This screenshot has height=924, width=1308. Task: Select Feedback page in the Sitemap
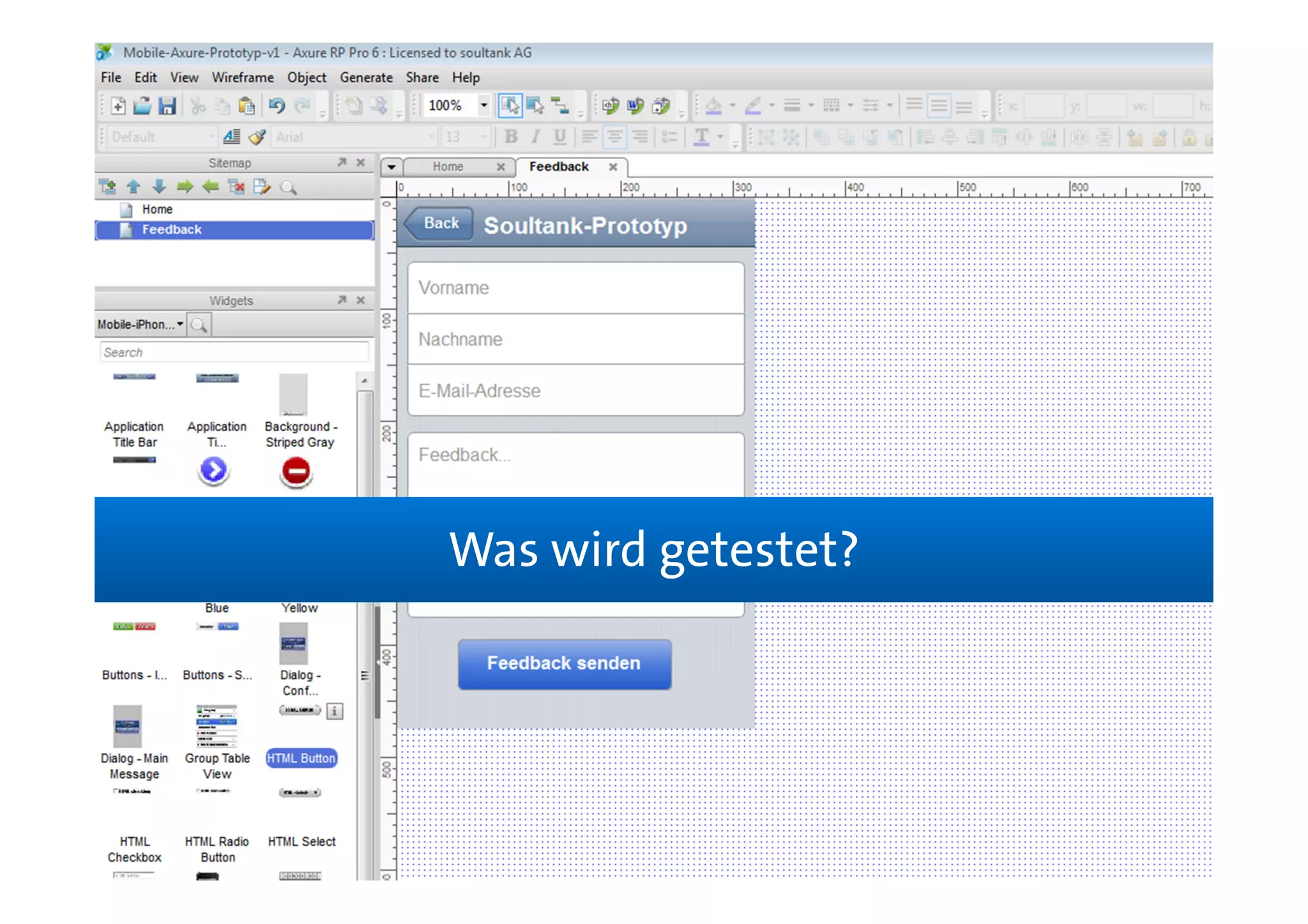click(x=234, y=230)
